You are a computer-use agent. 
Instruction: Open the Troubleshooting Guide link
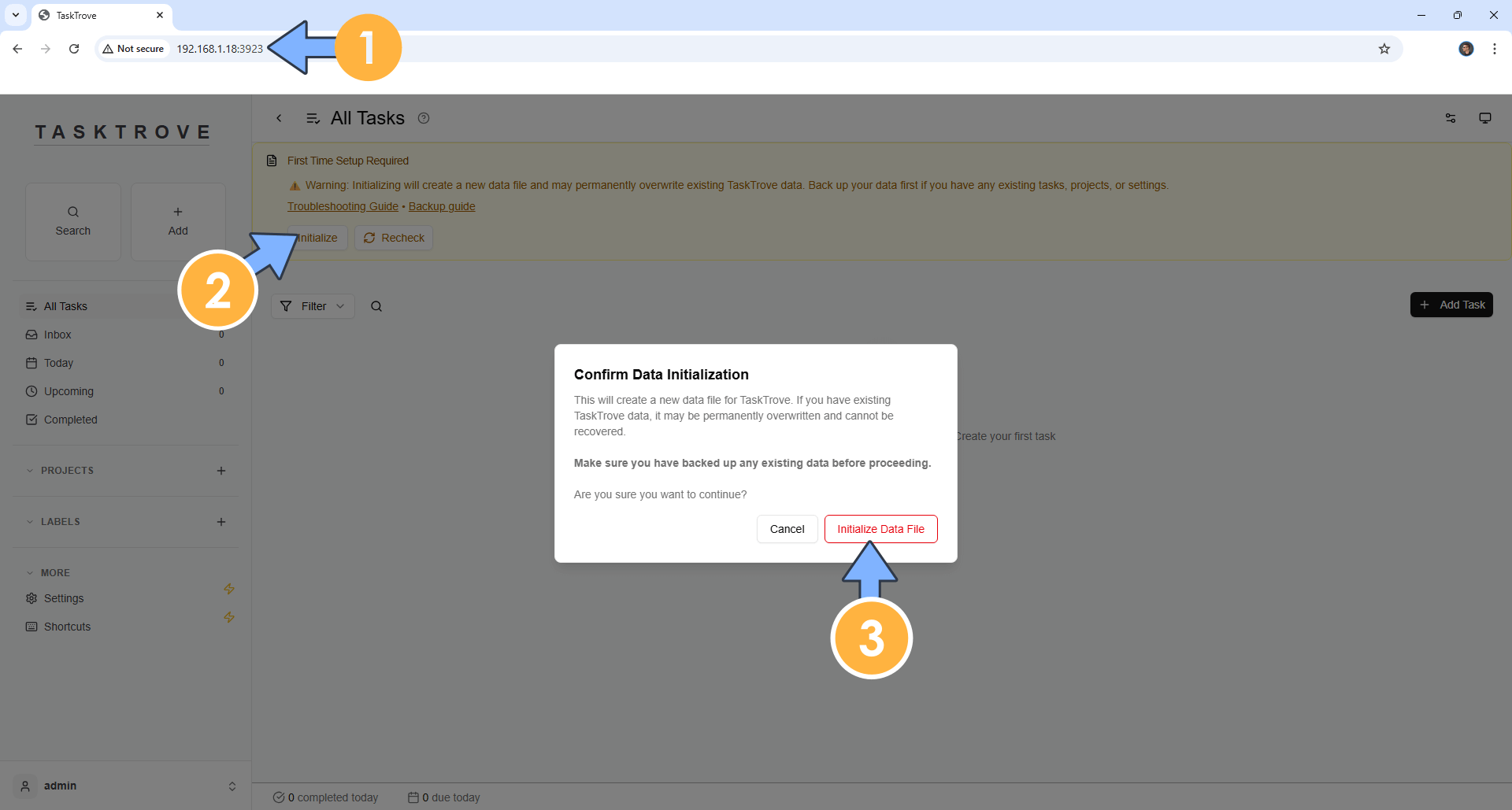coord(343,206)
